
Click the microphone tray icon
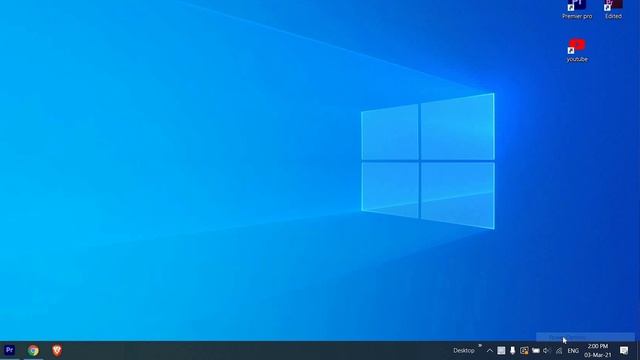tap(513, 351)
